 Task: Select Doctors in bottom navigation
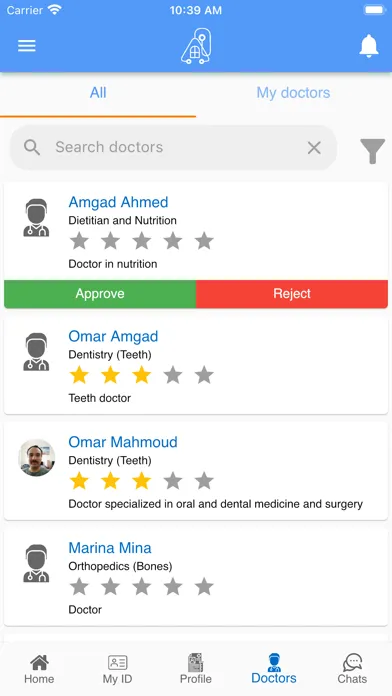(274, 669)
